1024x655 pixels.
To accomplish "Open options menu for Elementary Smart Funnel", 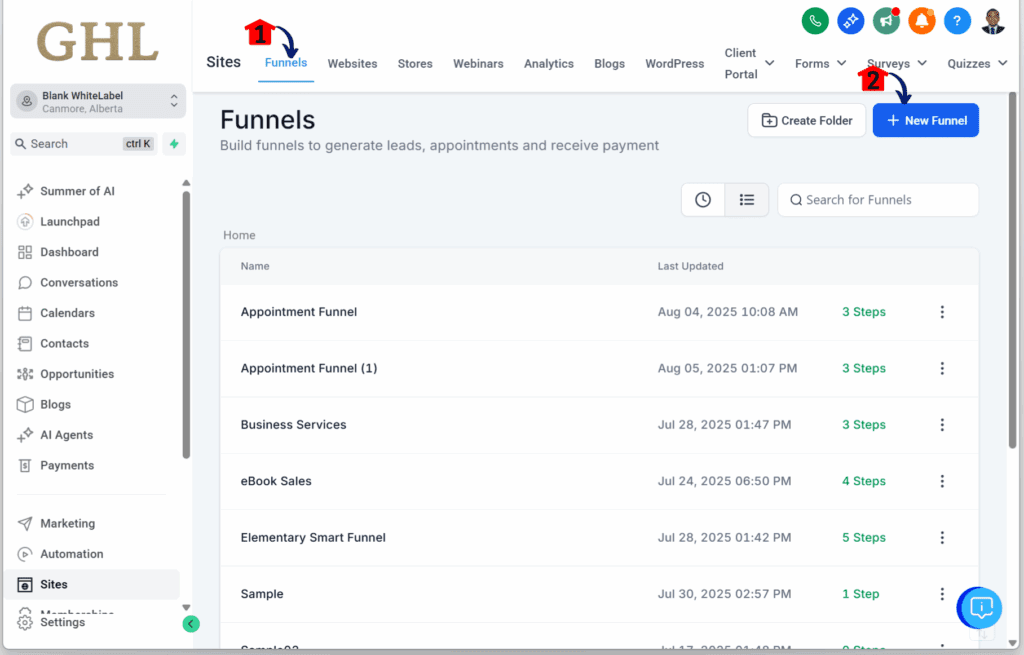I will pos(942,537).
